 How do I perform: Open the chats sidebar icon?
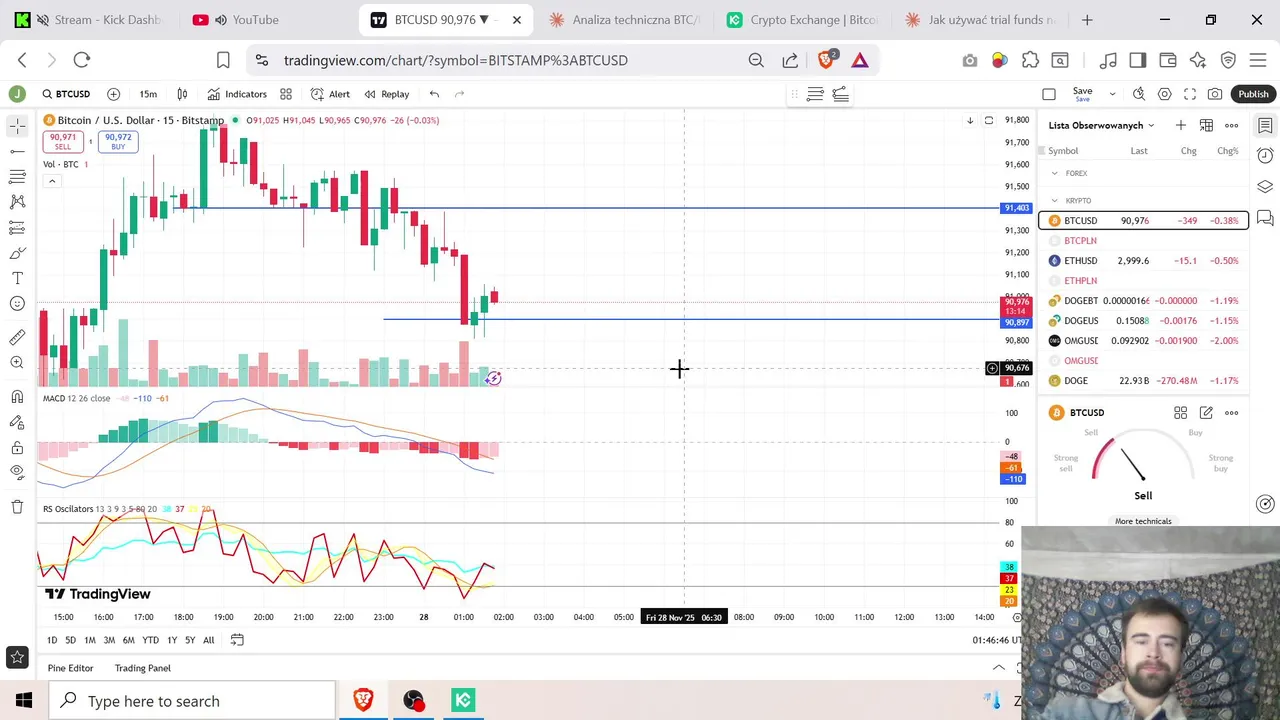click(x=1265, y=217)
